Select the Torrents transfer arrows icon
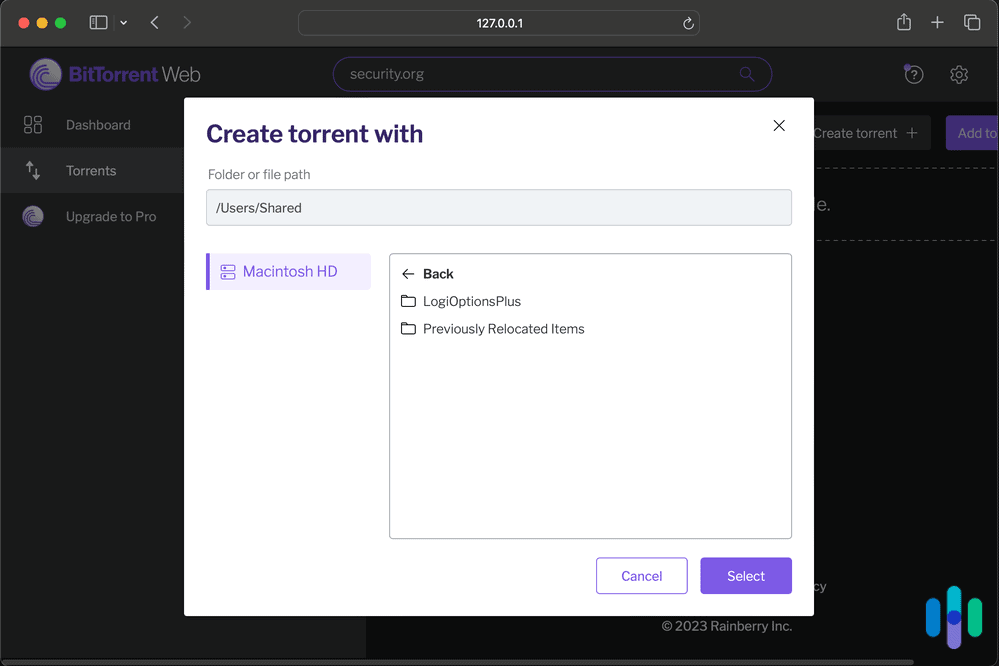The height and width of the screenshot is (666, 999). pos(33,170)
